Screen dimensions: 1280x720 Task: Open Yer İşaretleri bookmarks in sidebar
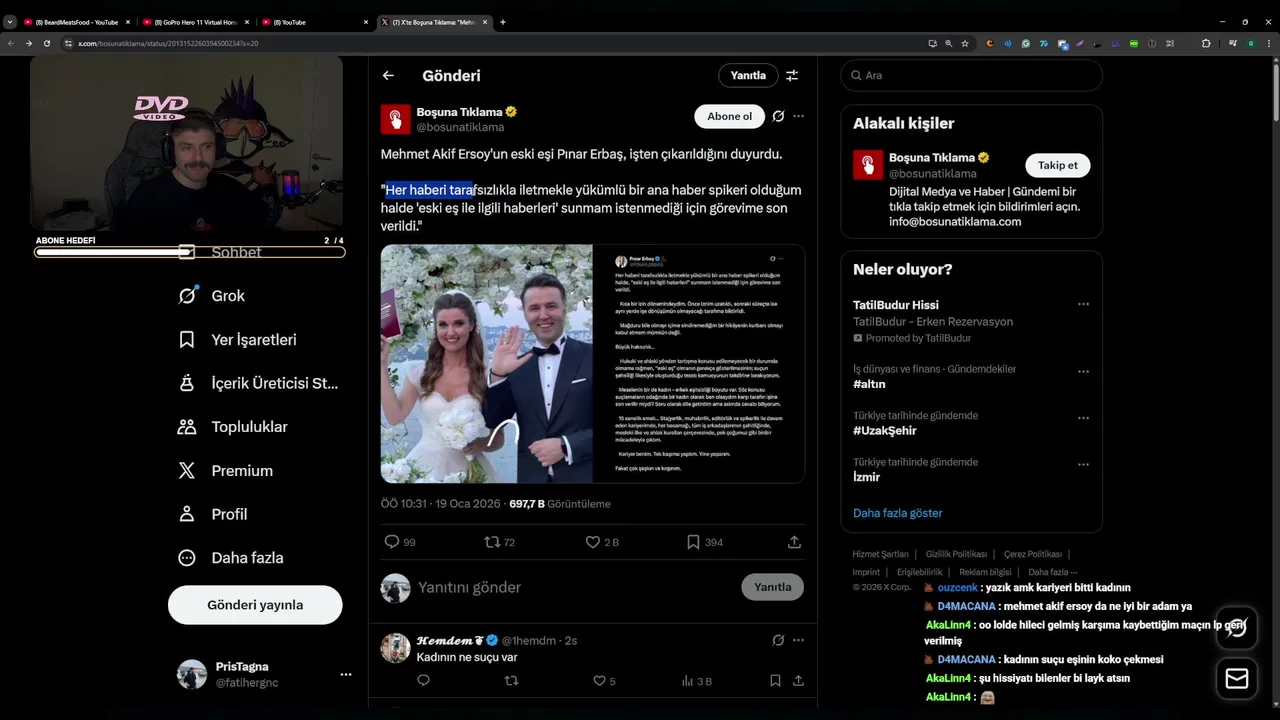237,340
